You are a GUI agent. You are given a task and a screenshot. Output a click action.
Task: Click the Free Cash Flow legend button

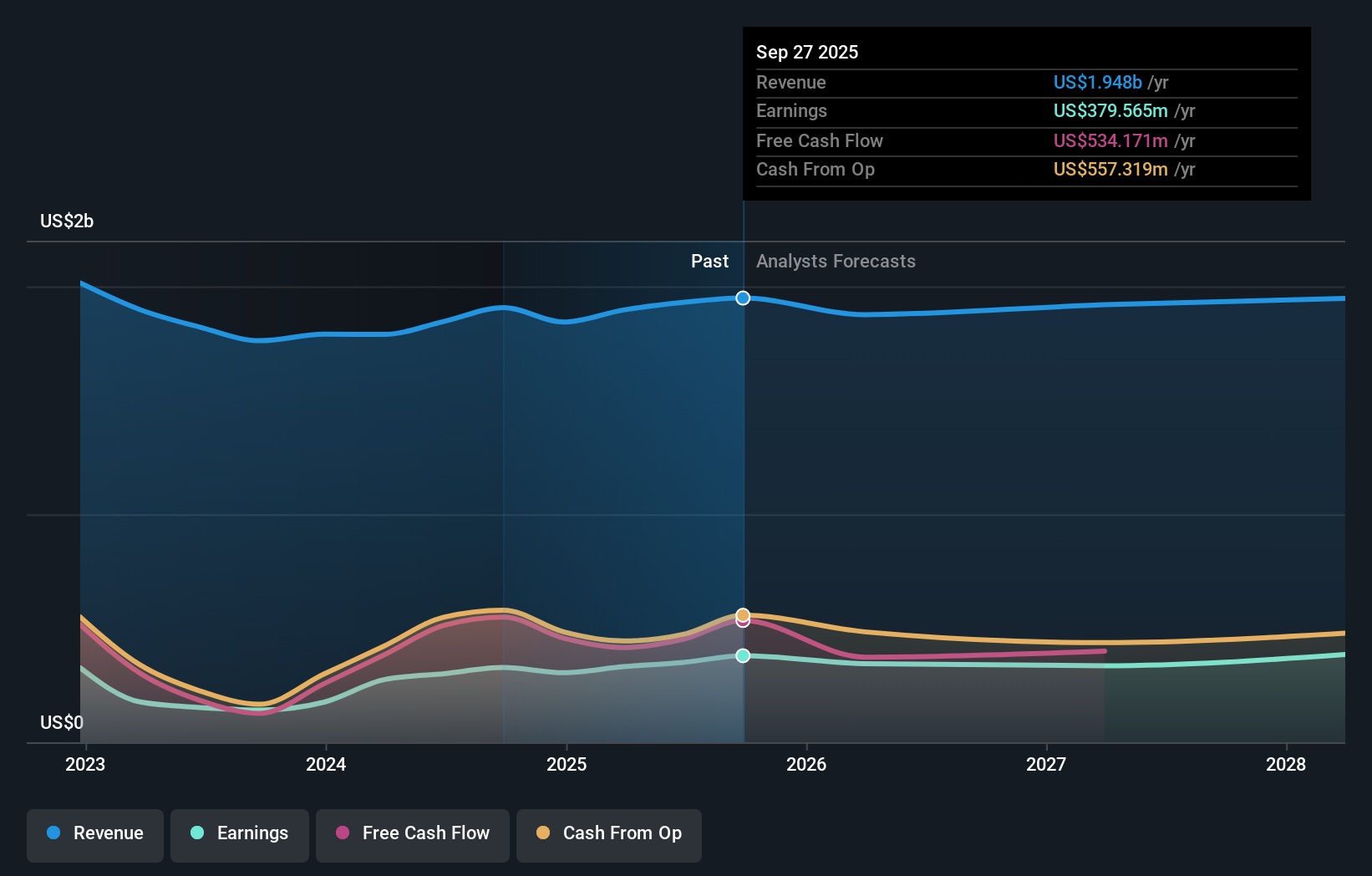click(x=412, y=833)
